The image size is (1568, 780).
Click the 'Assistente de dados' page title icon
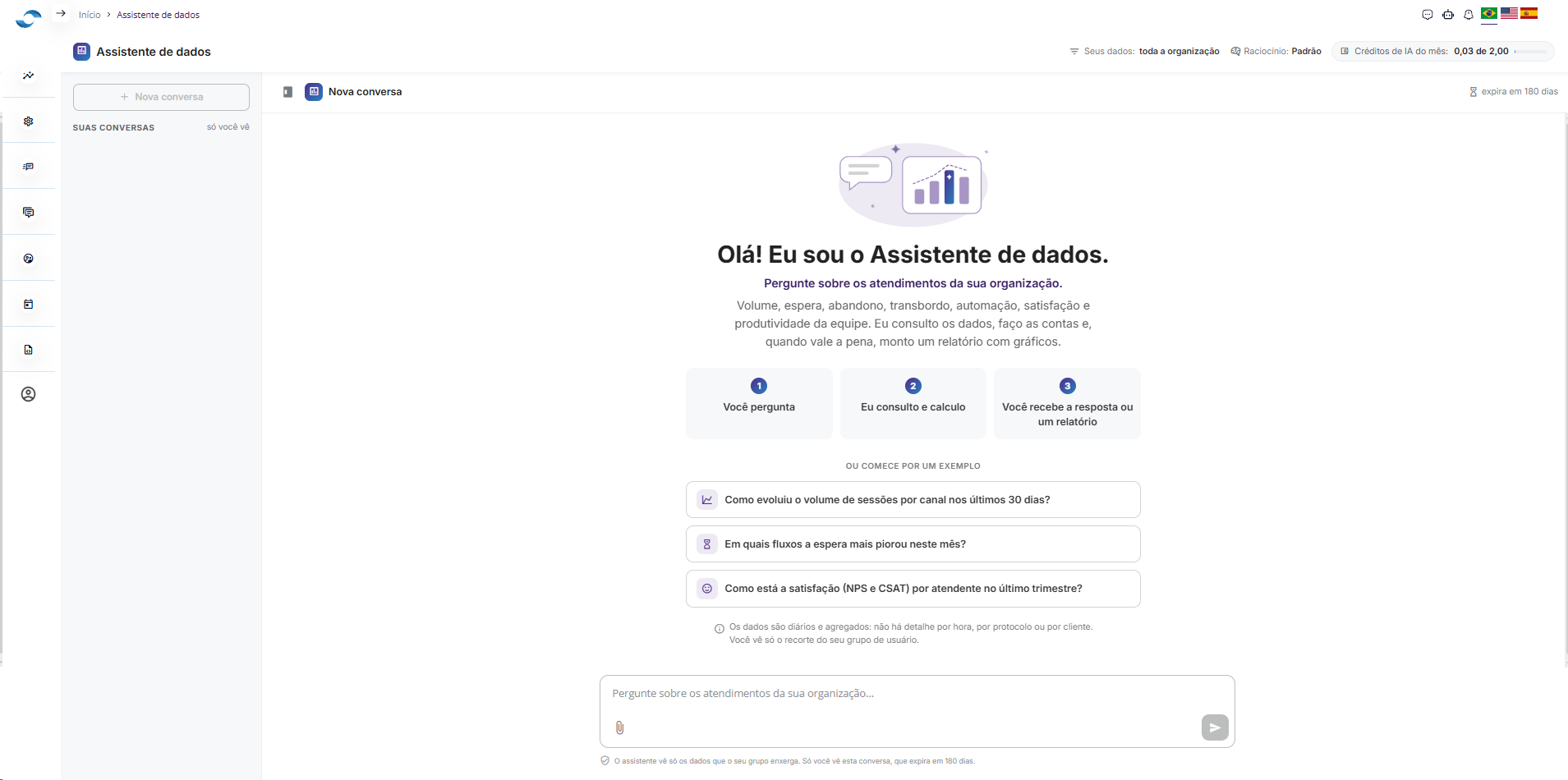tap(81, 51)
